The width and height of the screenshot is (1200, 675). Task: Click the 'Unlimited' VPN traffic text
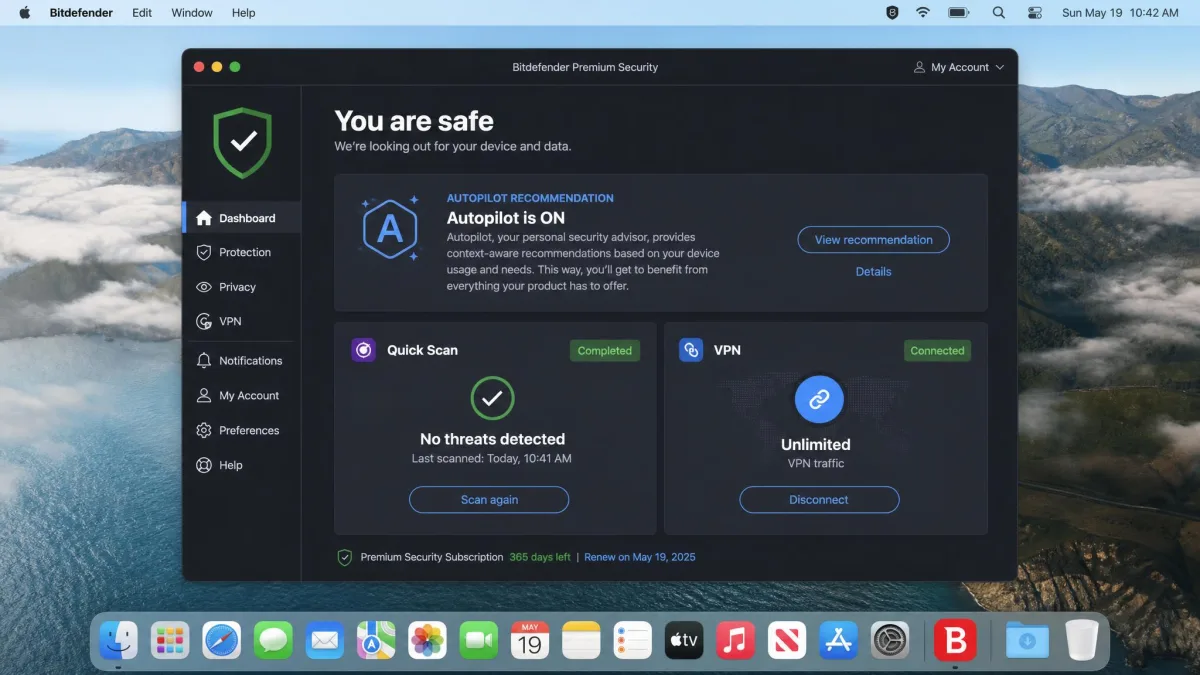point(816,444)
